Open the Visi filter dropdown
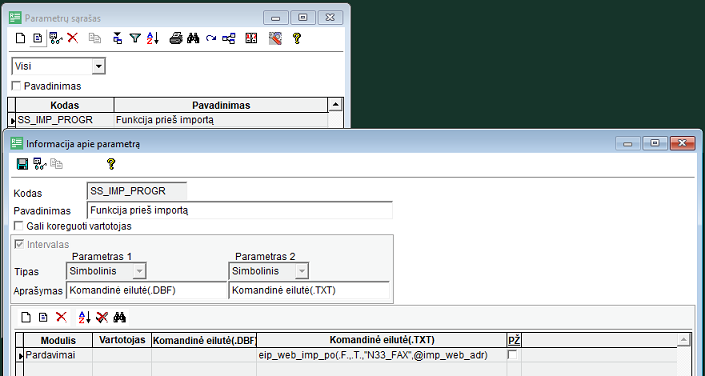 point(98,67)
